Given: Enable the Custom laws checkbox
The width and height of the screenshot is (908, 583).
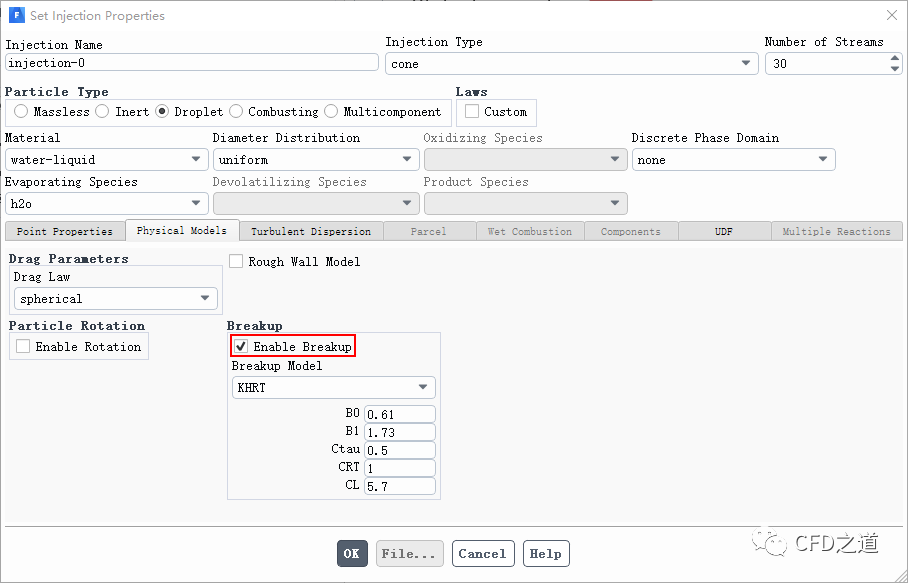Looking at the screenshot, I should coord(472,112).
